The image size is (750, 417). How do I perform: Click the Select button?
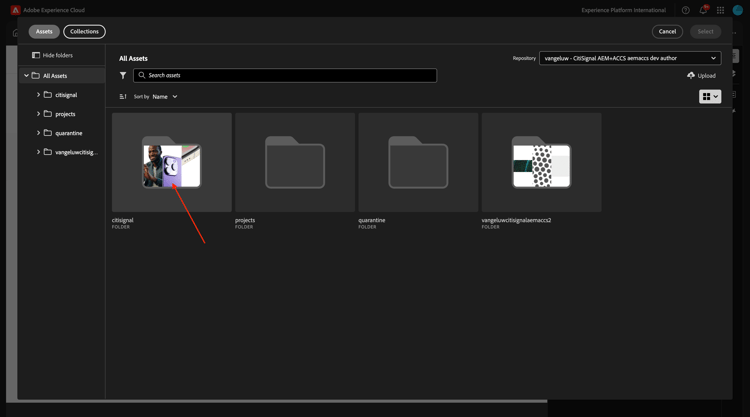pos(705,32)
